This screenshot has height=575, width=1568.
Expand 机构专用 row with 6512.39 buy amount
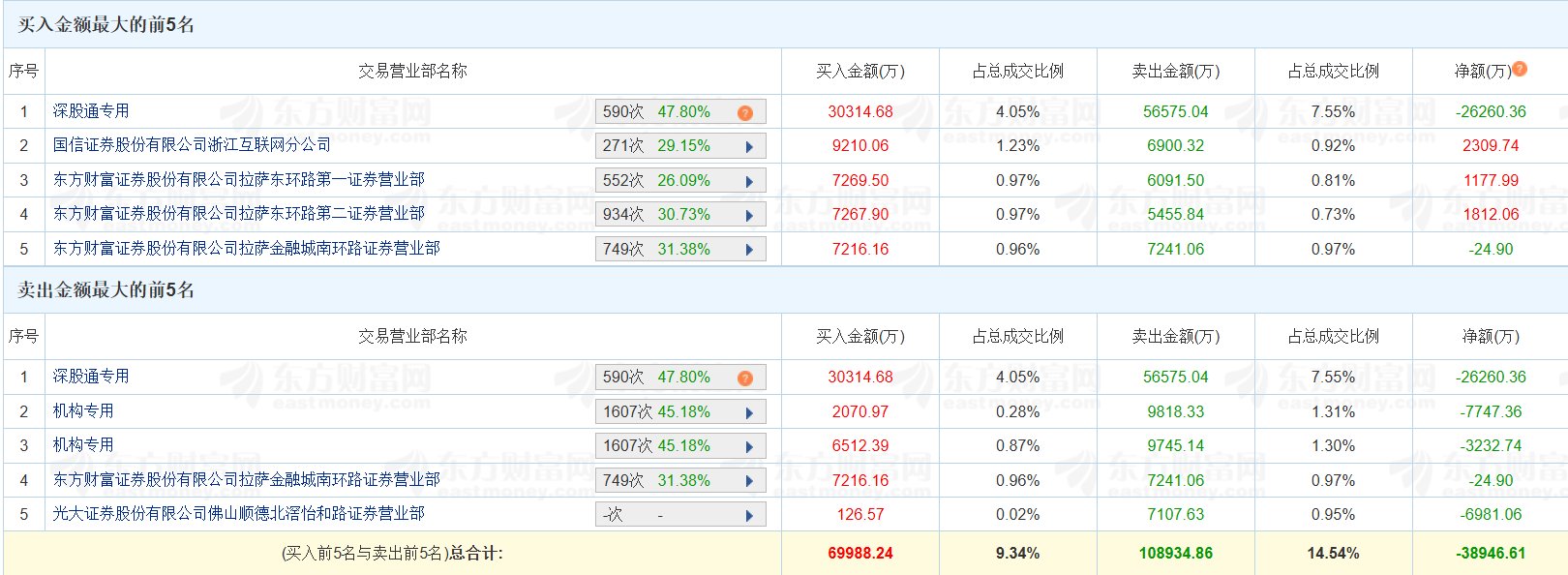[749, 447]
